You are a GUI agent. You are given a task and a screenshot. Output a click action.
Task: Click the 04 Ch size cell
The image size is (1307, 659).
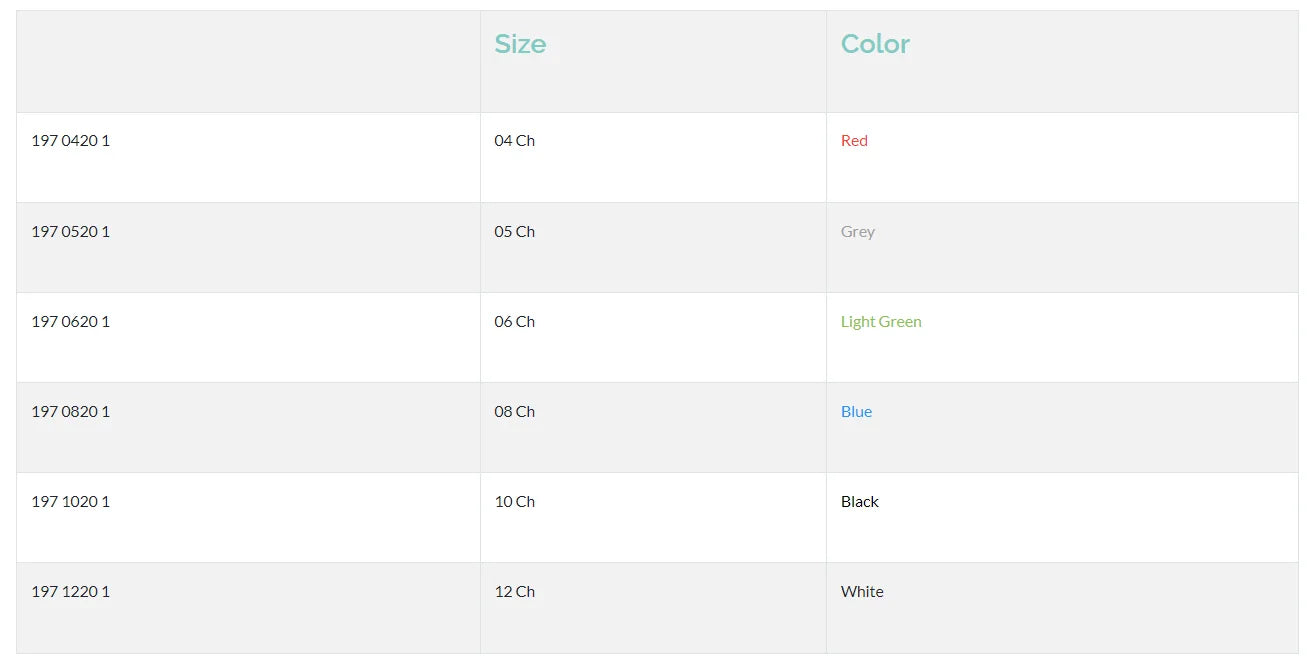click(514, 141)
